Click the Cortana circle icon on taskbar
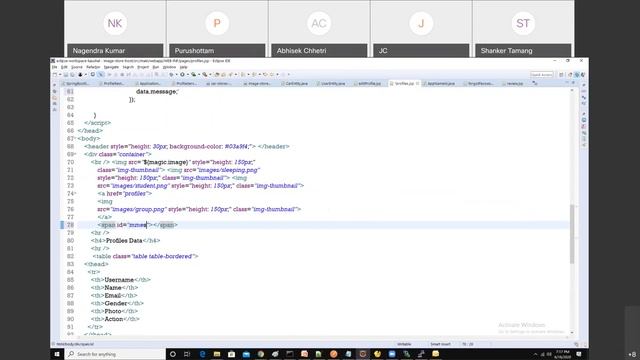Image resolution: width=640 pixels, height=360 pixels. tap(173, 354)
